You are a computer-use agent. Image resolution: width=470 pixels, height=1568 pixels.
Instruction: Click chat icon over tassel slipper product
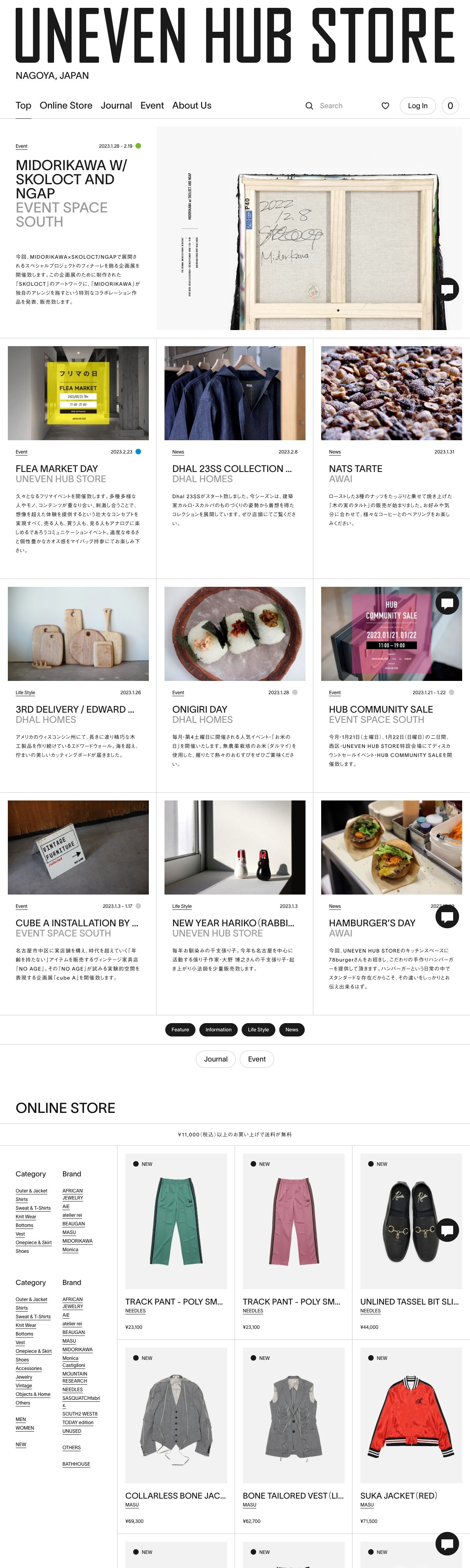coord(448,1230)
